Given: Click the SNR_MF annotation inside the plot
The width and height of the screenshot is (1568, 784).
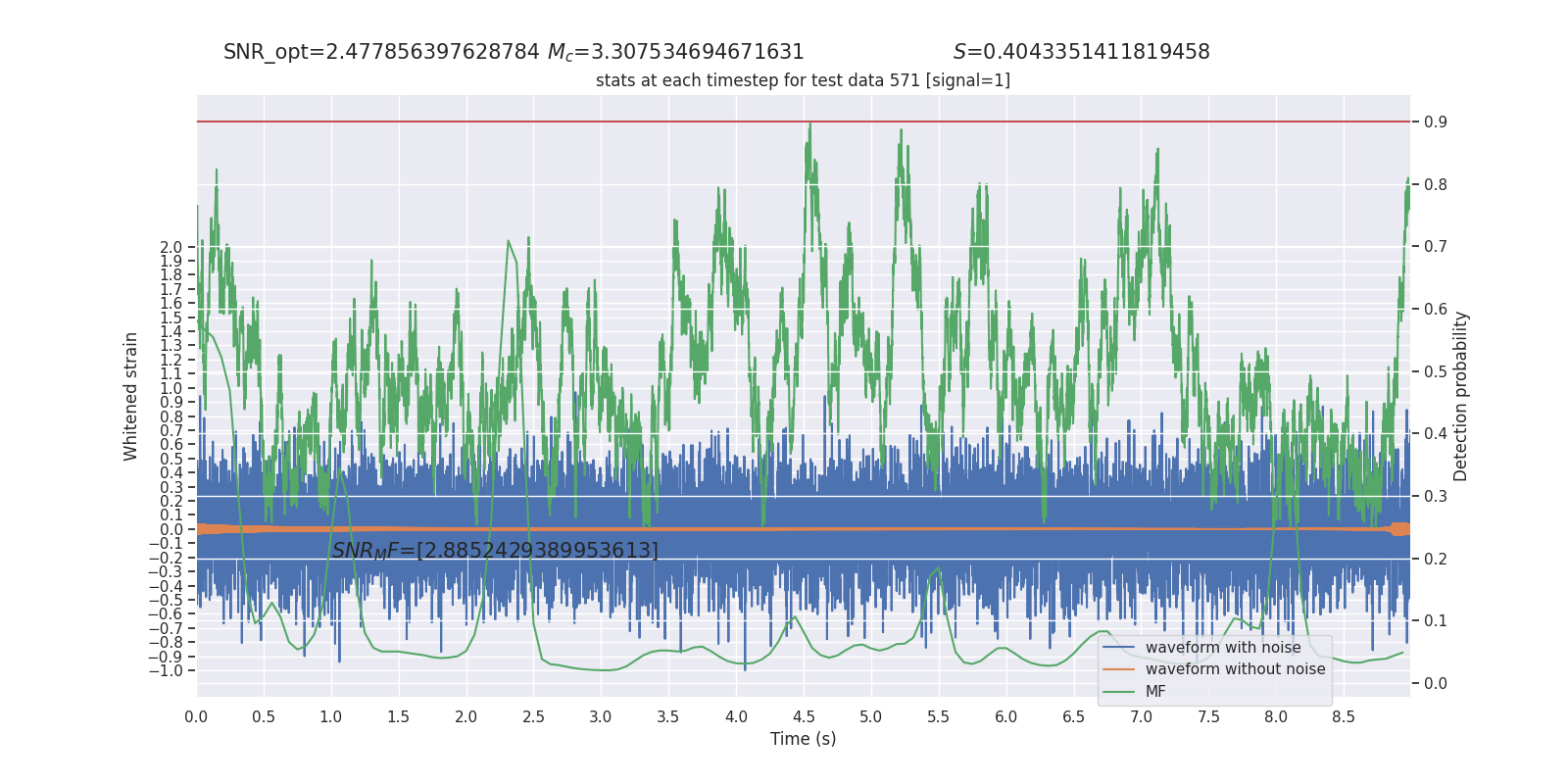Looking at the screenshot, I should click(x=495, y=551).
